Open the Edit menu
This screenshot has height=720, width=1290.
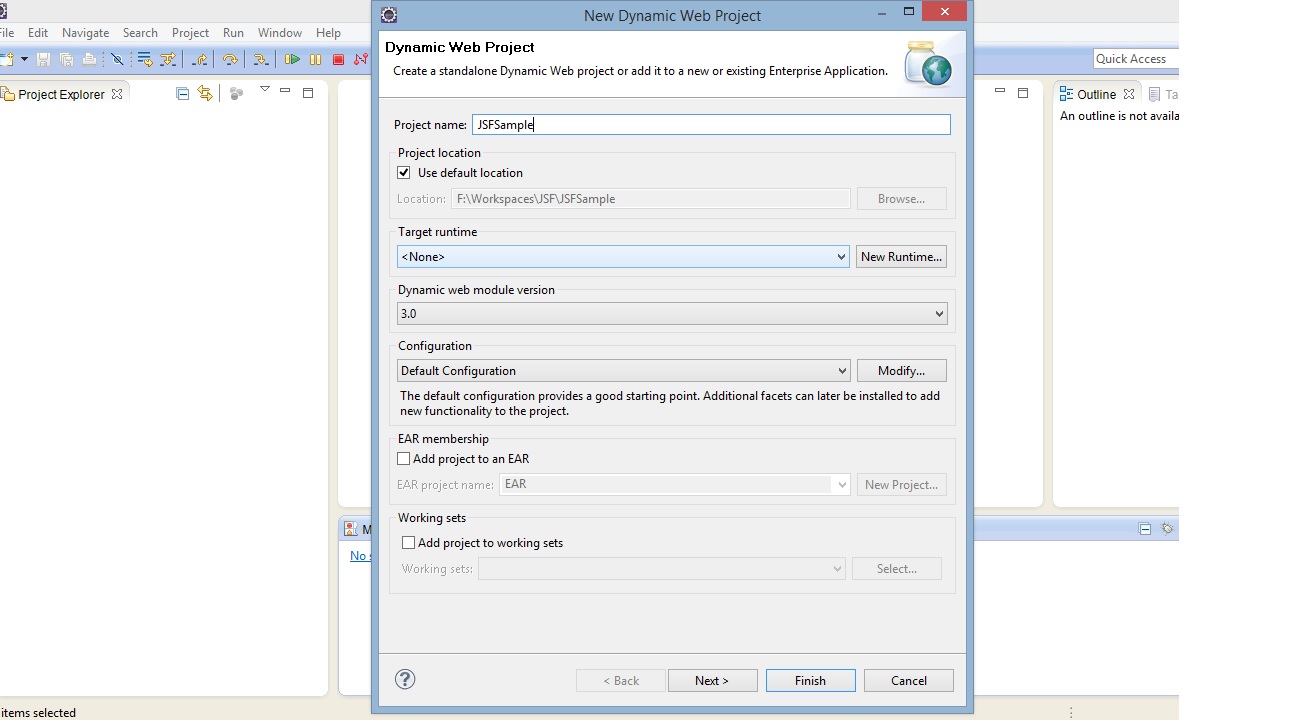[x=38, y=33]
